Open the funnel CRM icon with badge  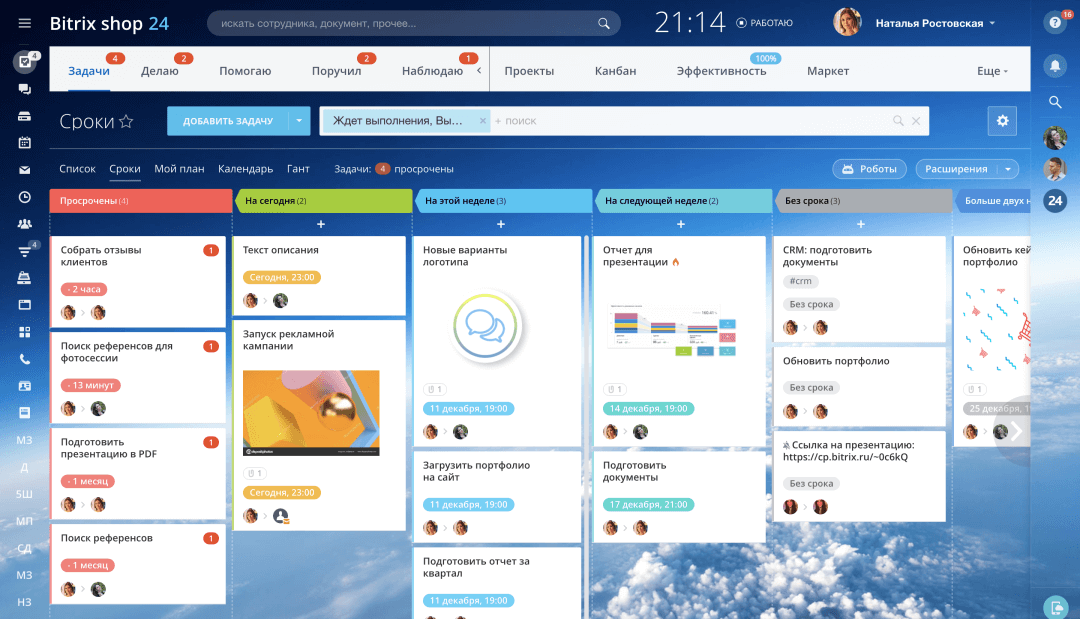24,251
